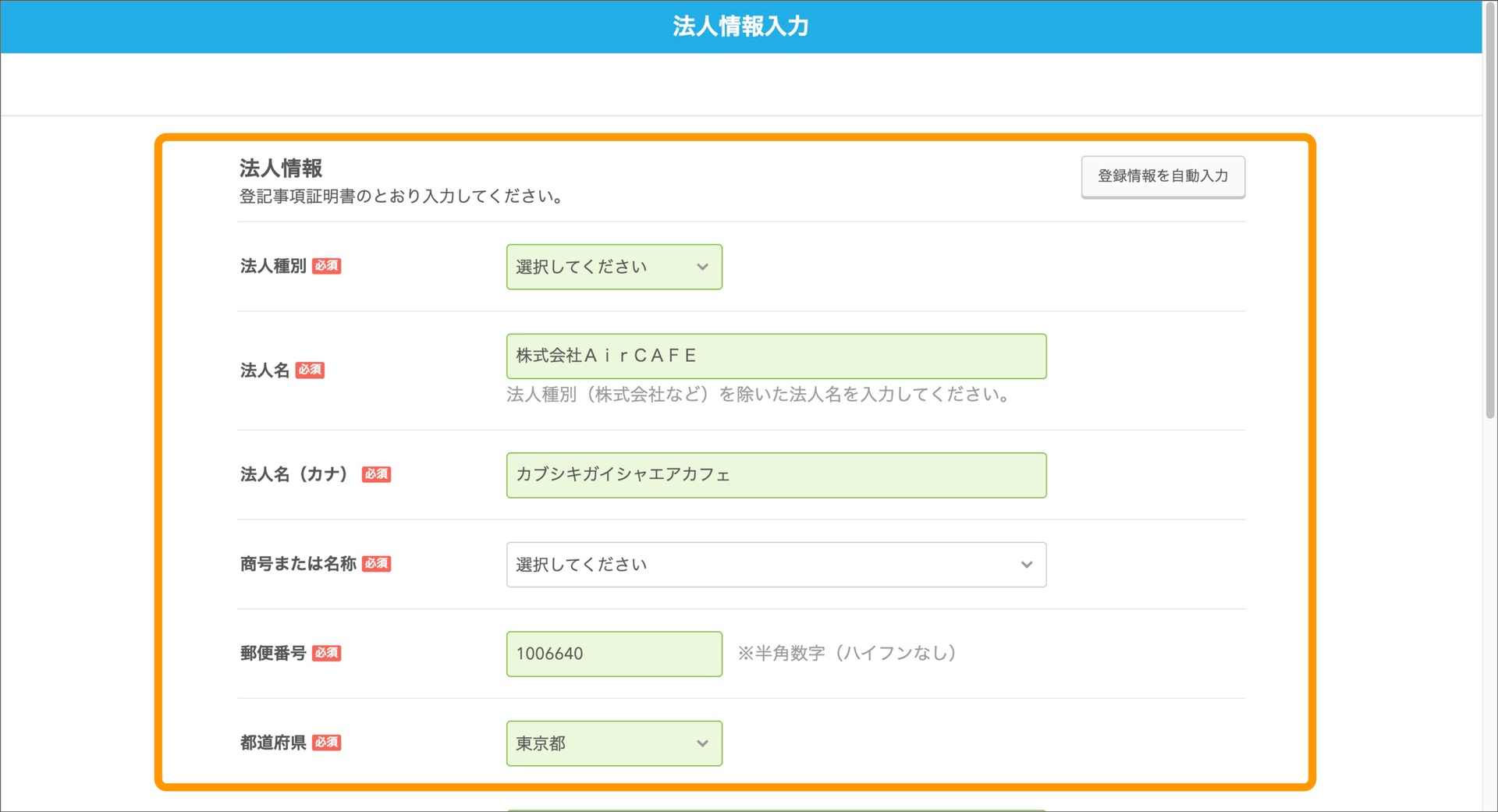Image resolution: width=1498 pixels, height=812 pixels.
Task: Expand the 商号または名称 dropdown
Action: pos(776,565)
